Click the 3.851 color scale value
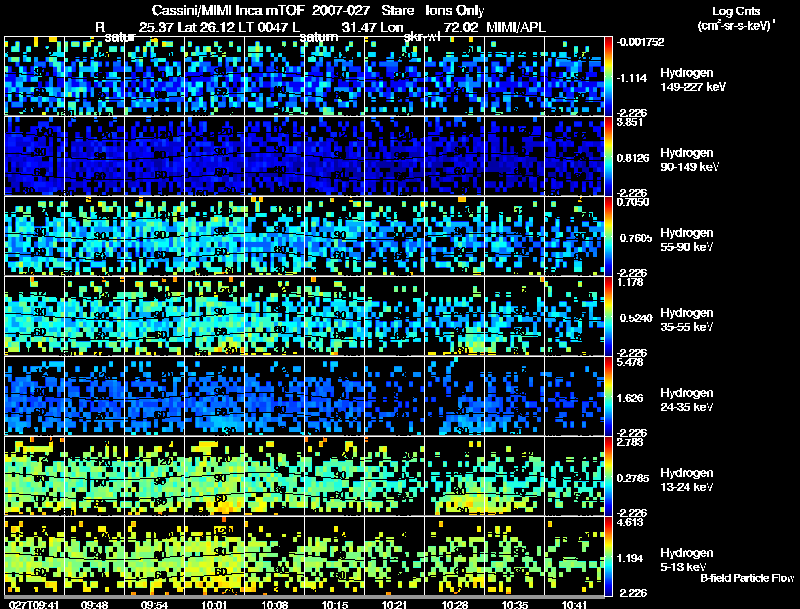Screen dimensions: 800x609 [x=630, y=122]
